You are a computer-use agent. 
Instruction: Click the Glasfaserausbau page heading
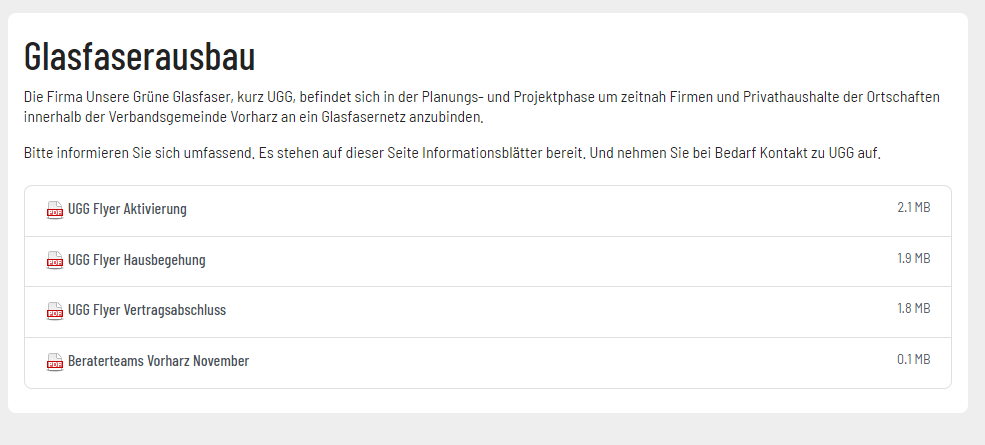tap(139, 56)
